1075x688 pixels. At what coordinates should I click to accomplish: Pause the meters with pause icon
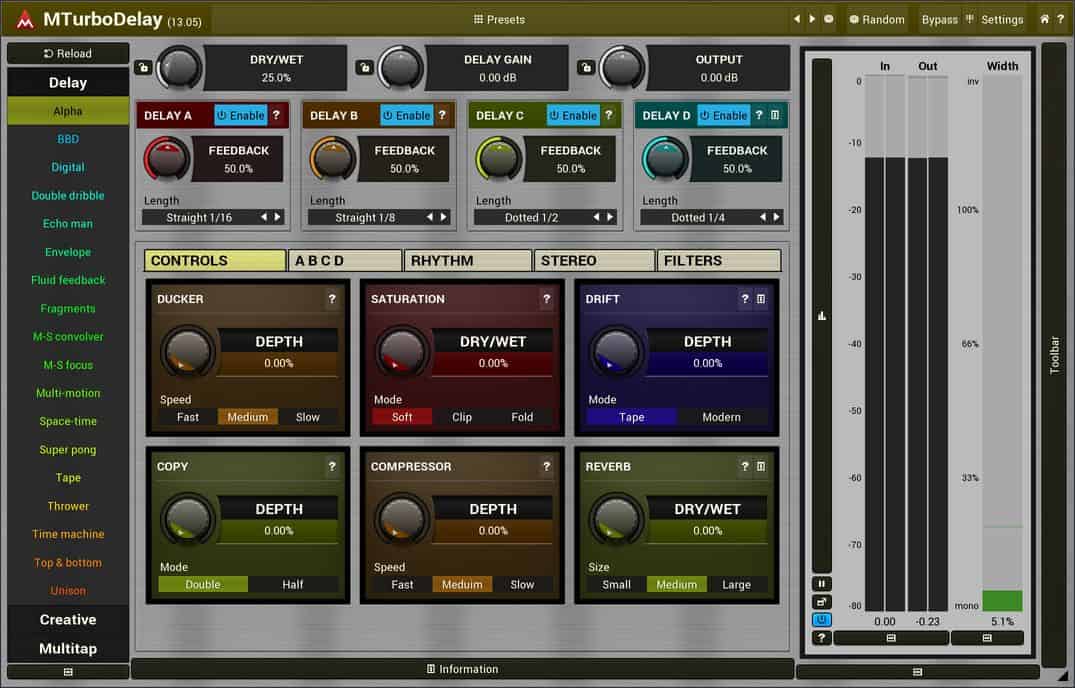(821, 584)
